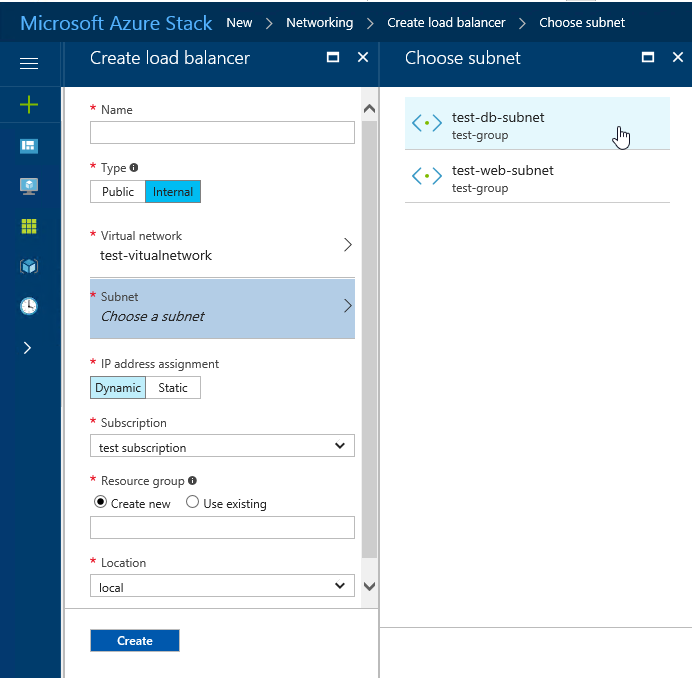Close the Choose subnet blade
This screenshot has height=678, width=692.
[x=677, y=57]
